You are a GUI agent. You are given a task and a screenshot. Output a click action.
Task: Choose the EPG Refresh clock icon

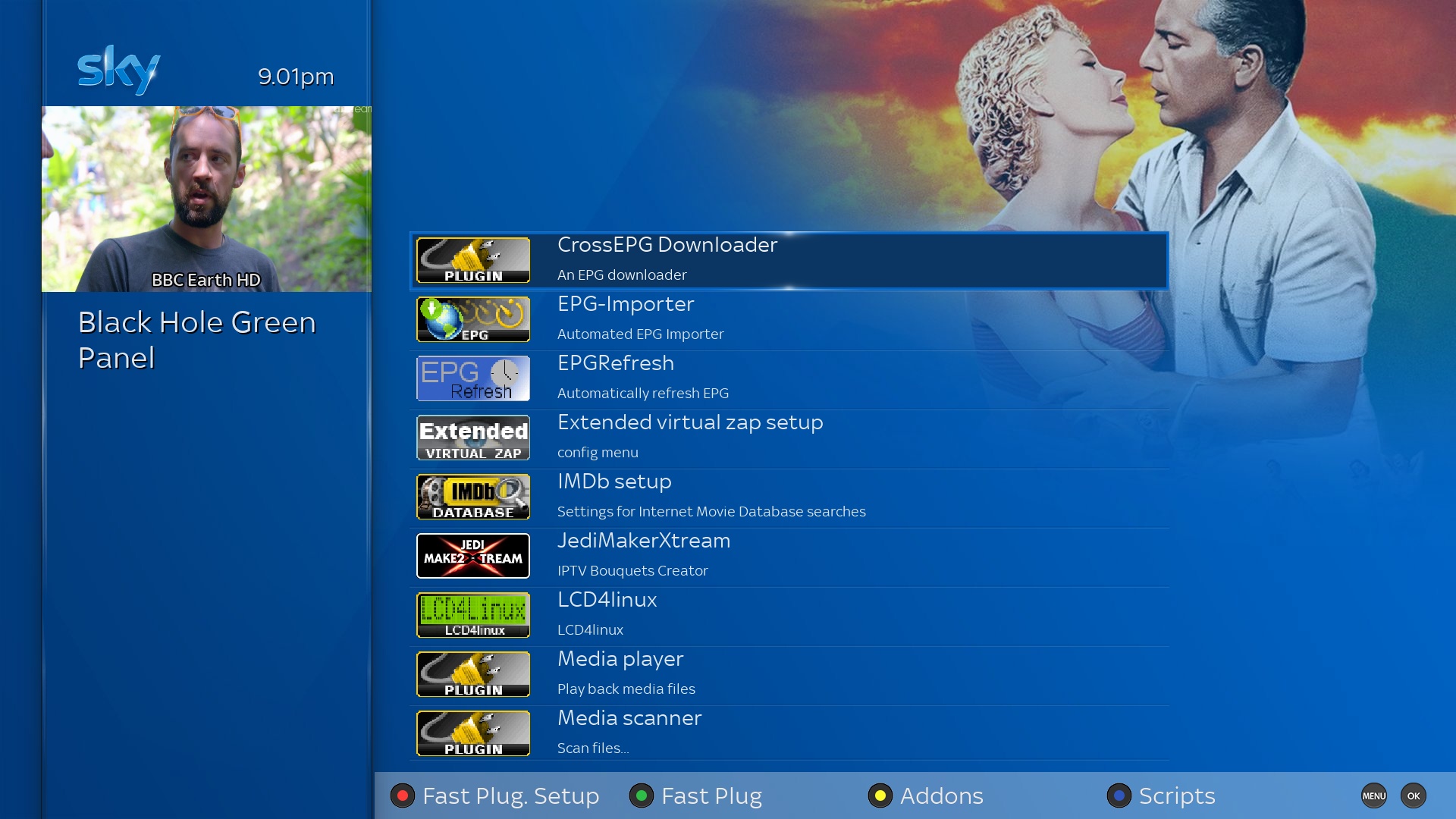473,378
